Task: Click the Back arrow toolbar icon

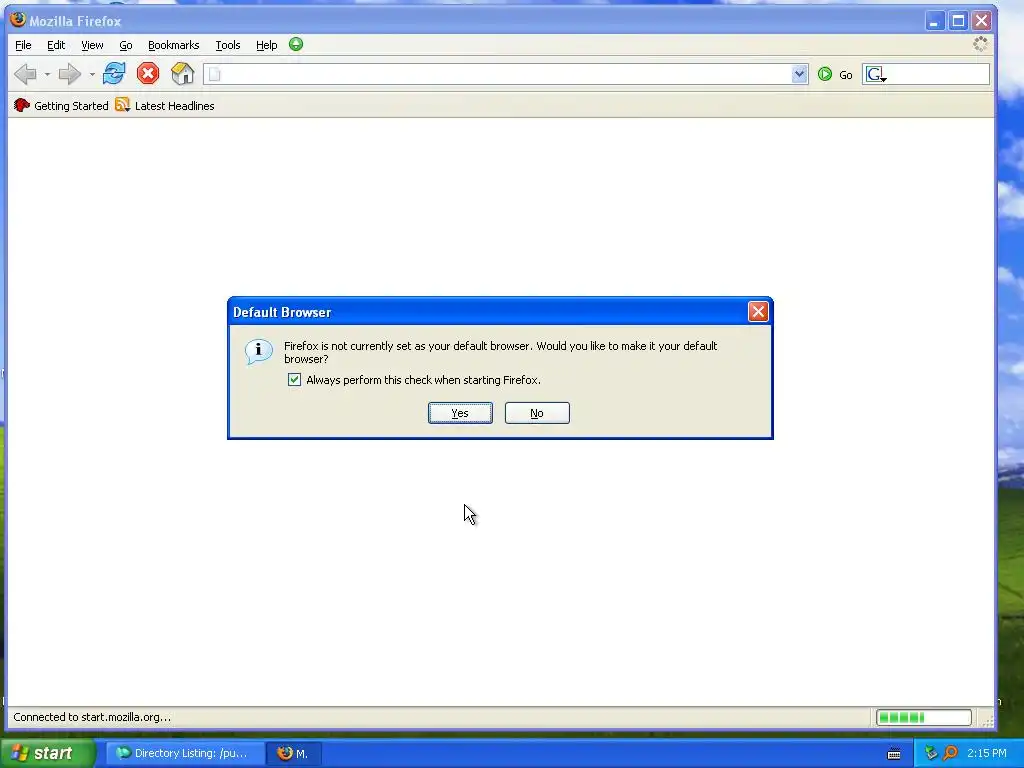Action: [25, 74]
